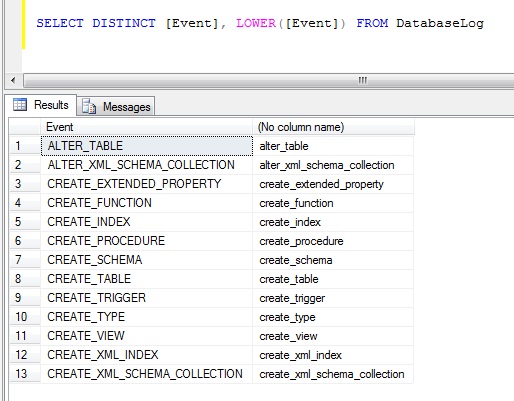Click the create_schema lowercase cell

pyautogui.click(x=333, y=260)
